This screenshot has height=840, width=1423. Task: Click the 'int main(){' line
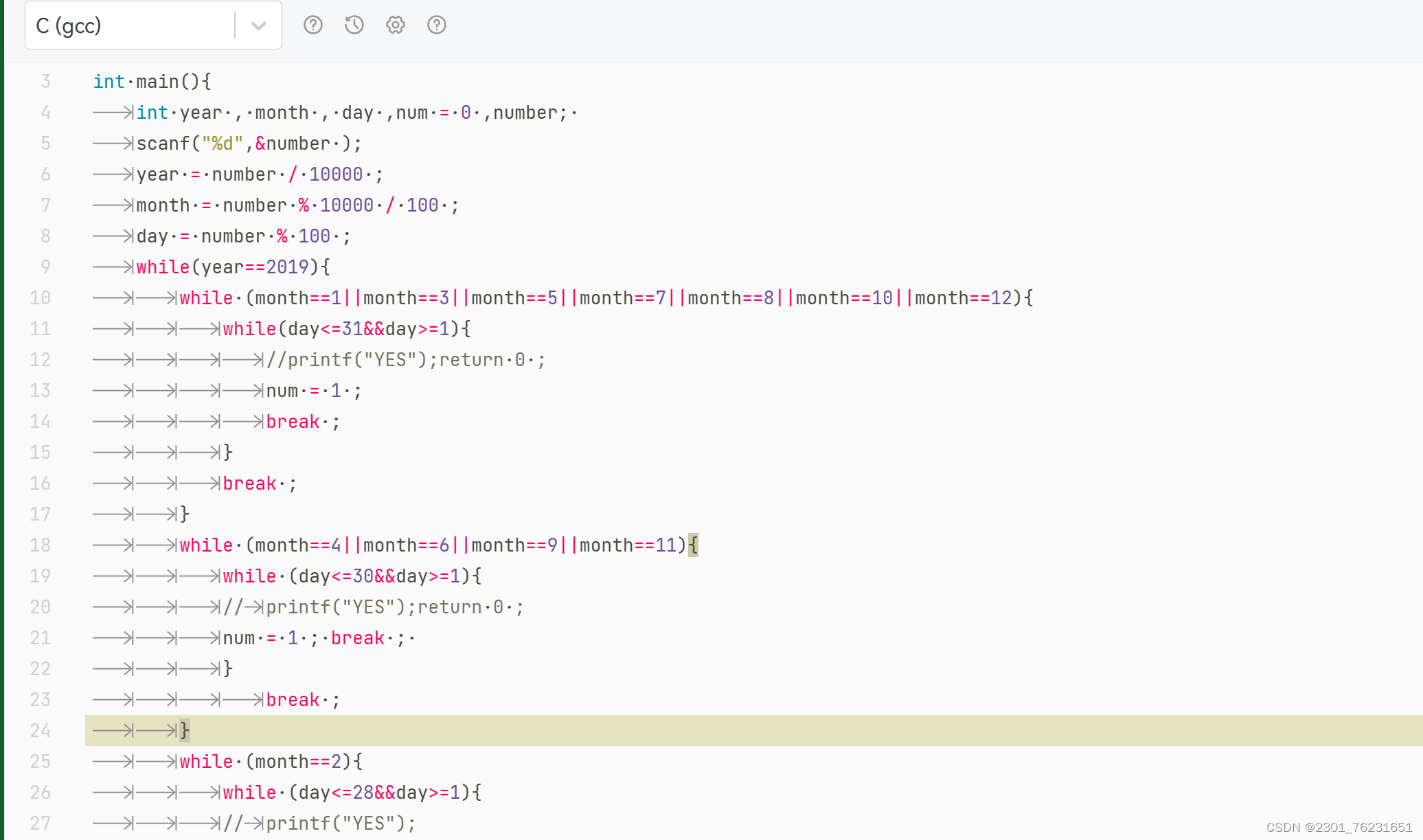(x=152, y=82)
